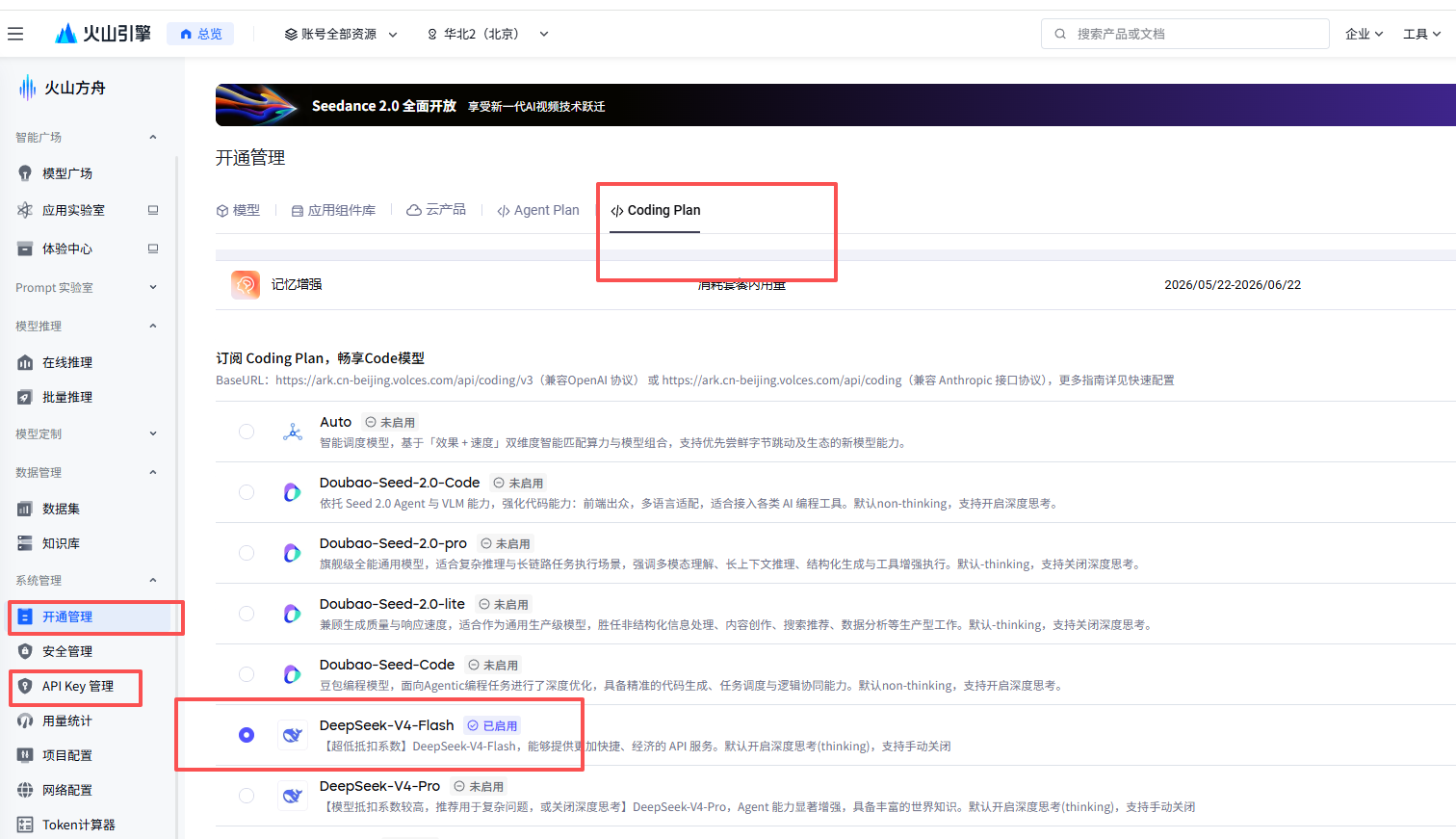1456x839 pixels.
Task: Switch to the Agent Plan tab
Action: point(538,210)
